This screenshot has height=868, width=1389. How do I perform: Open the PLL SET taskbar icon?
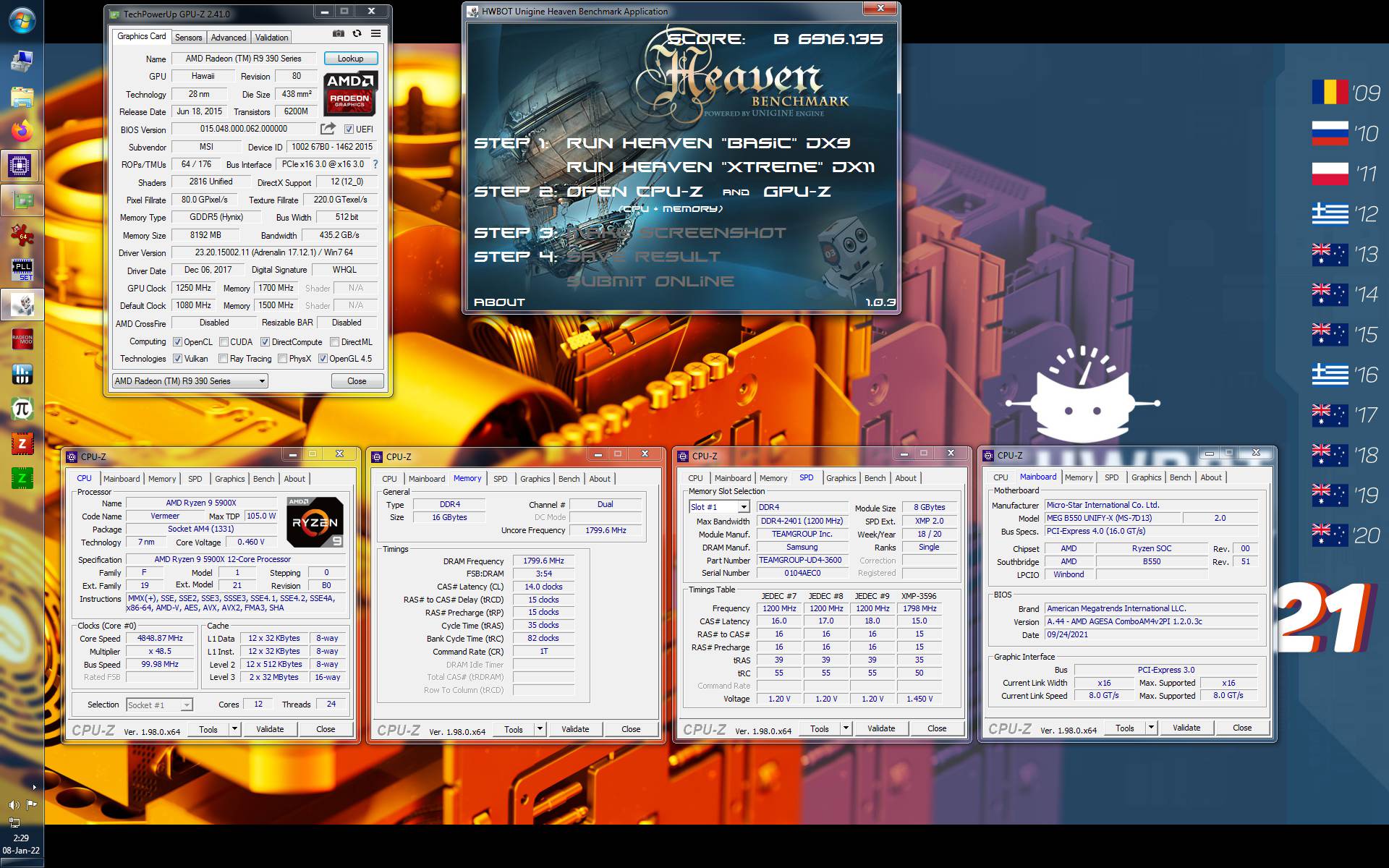22,270
